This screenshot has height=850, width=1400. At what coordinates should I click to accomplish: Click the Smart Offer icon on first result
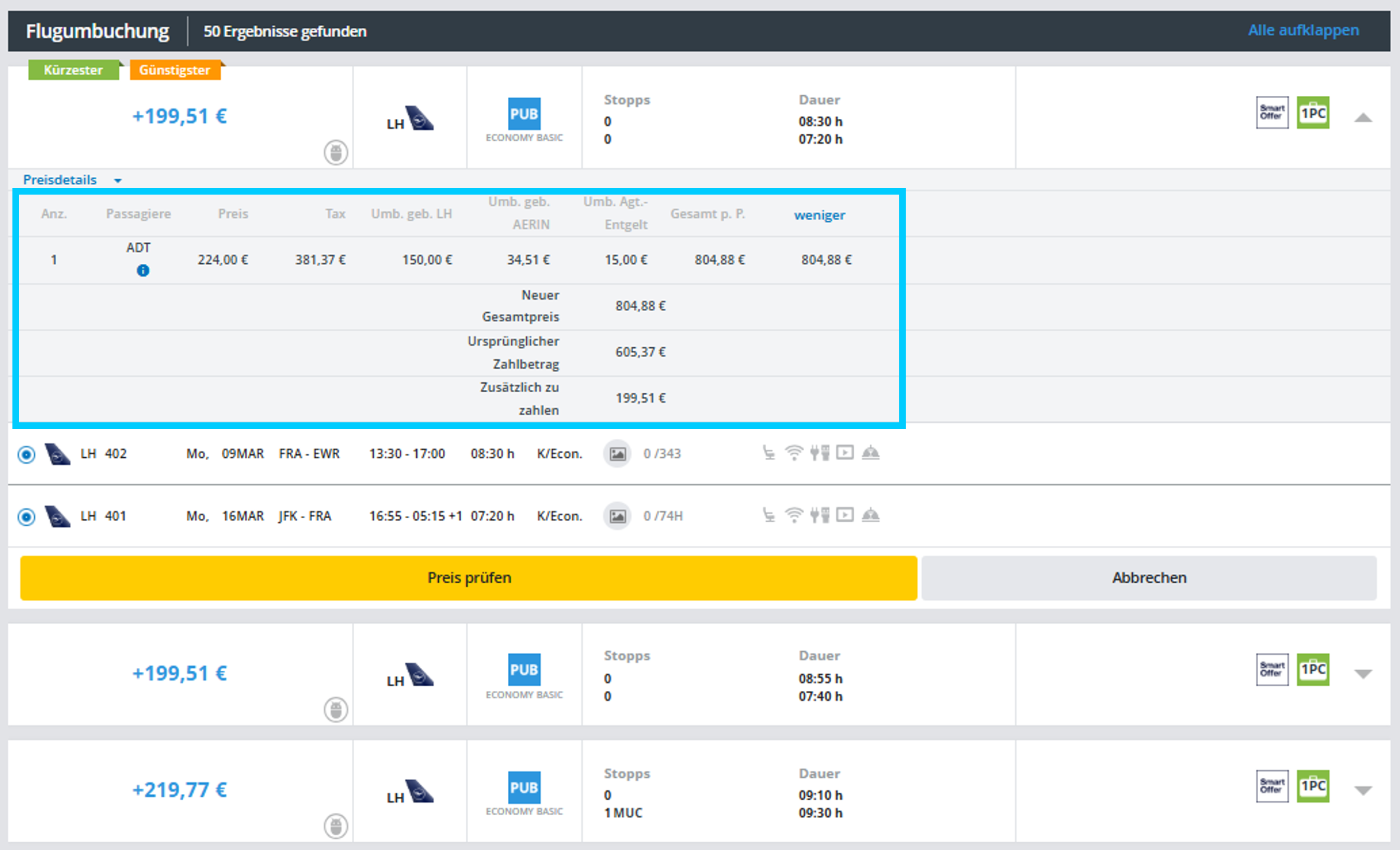click(1272, 112)
